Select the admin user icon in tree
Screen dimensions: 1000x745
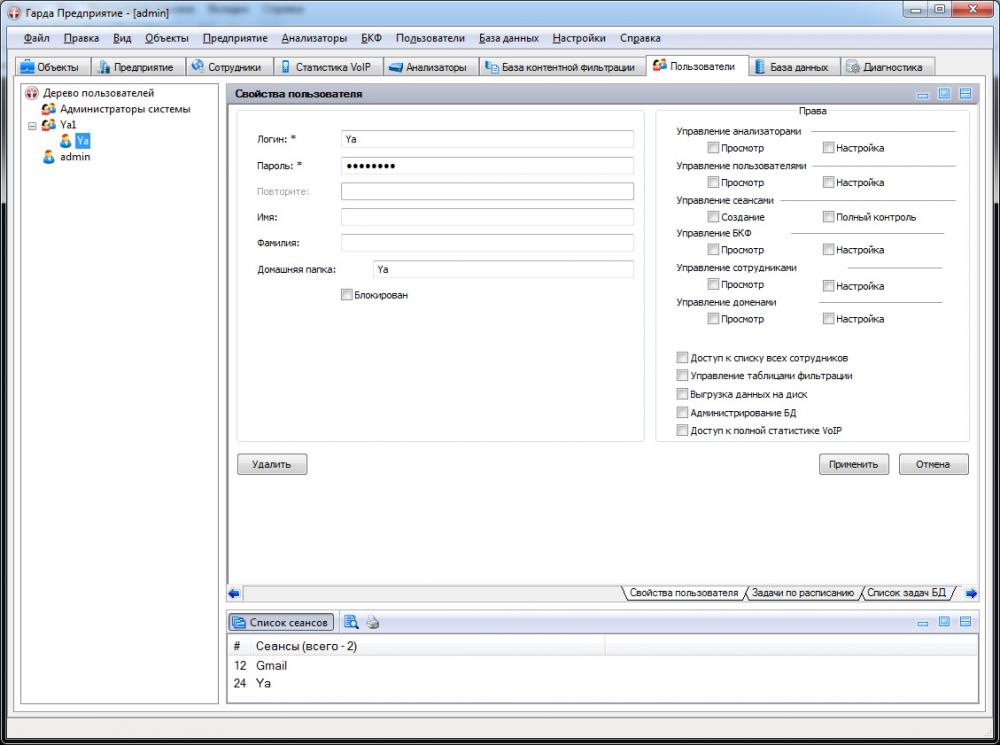tap(49, 157)
